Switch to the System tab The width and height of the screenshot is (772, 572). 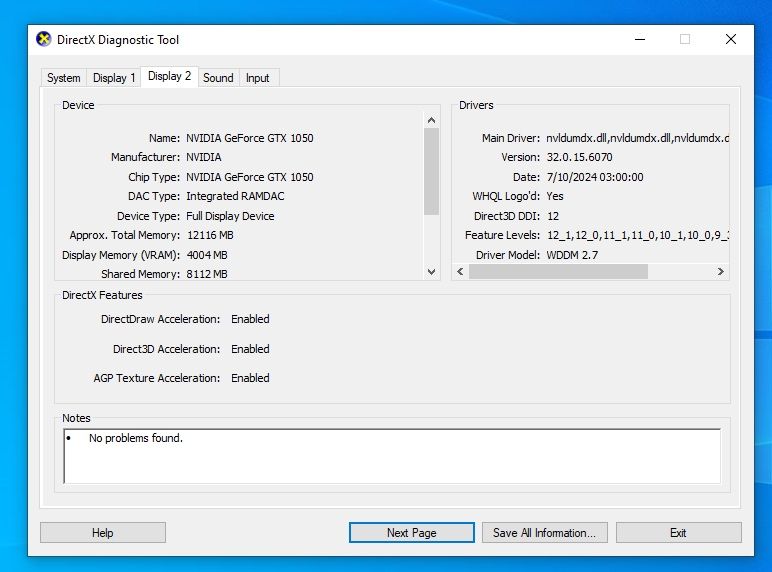point(64,78)
